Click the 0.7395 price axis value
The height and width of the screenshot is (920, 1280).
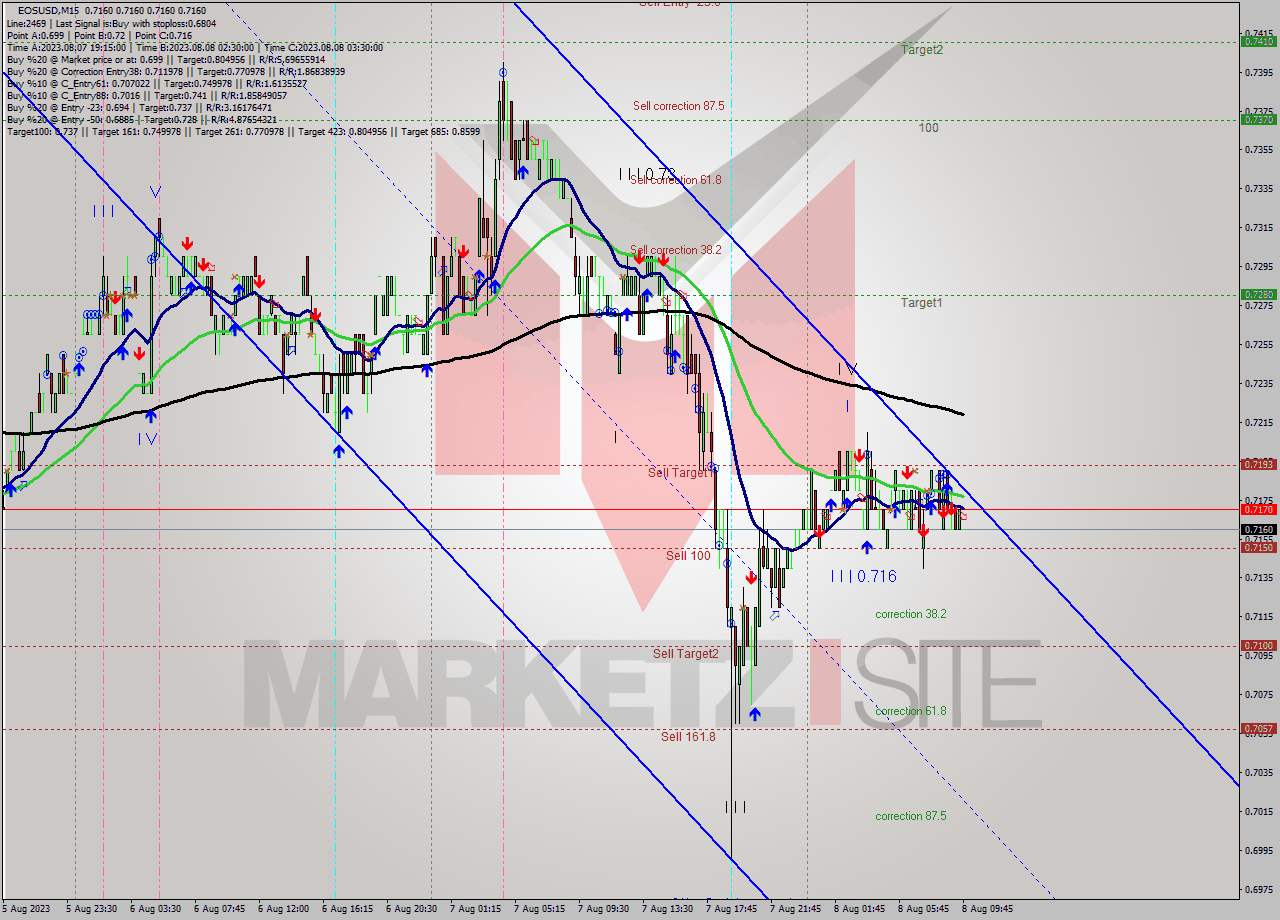(1258, 72)
